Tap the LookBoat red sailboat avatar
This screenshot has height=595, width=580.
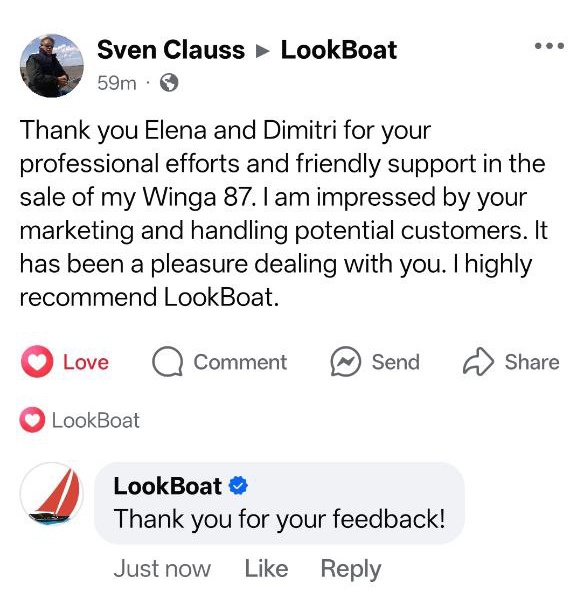(52, 494)
